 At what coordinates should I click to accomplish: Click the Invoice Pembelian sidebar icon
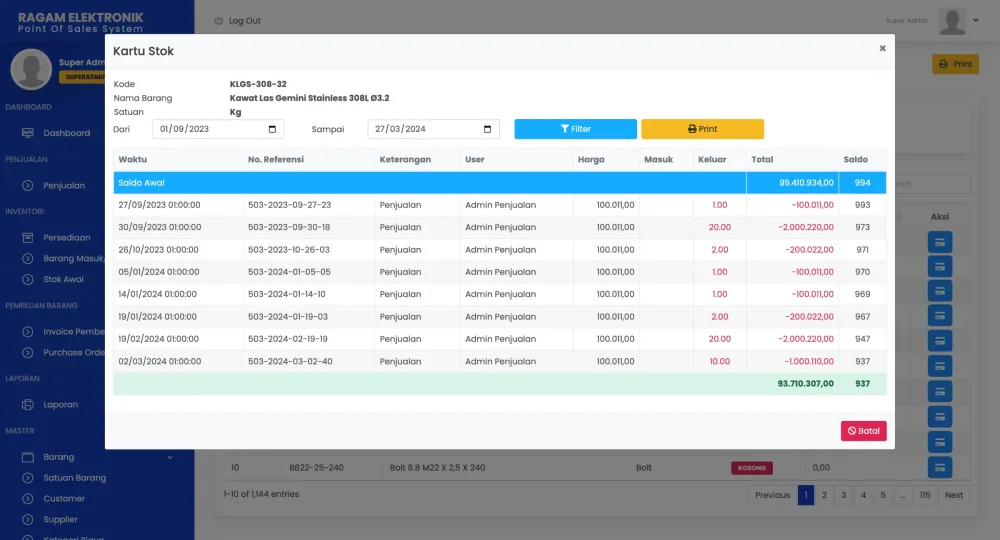27,332
